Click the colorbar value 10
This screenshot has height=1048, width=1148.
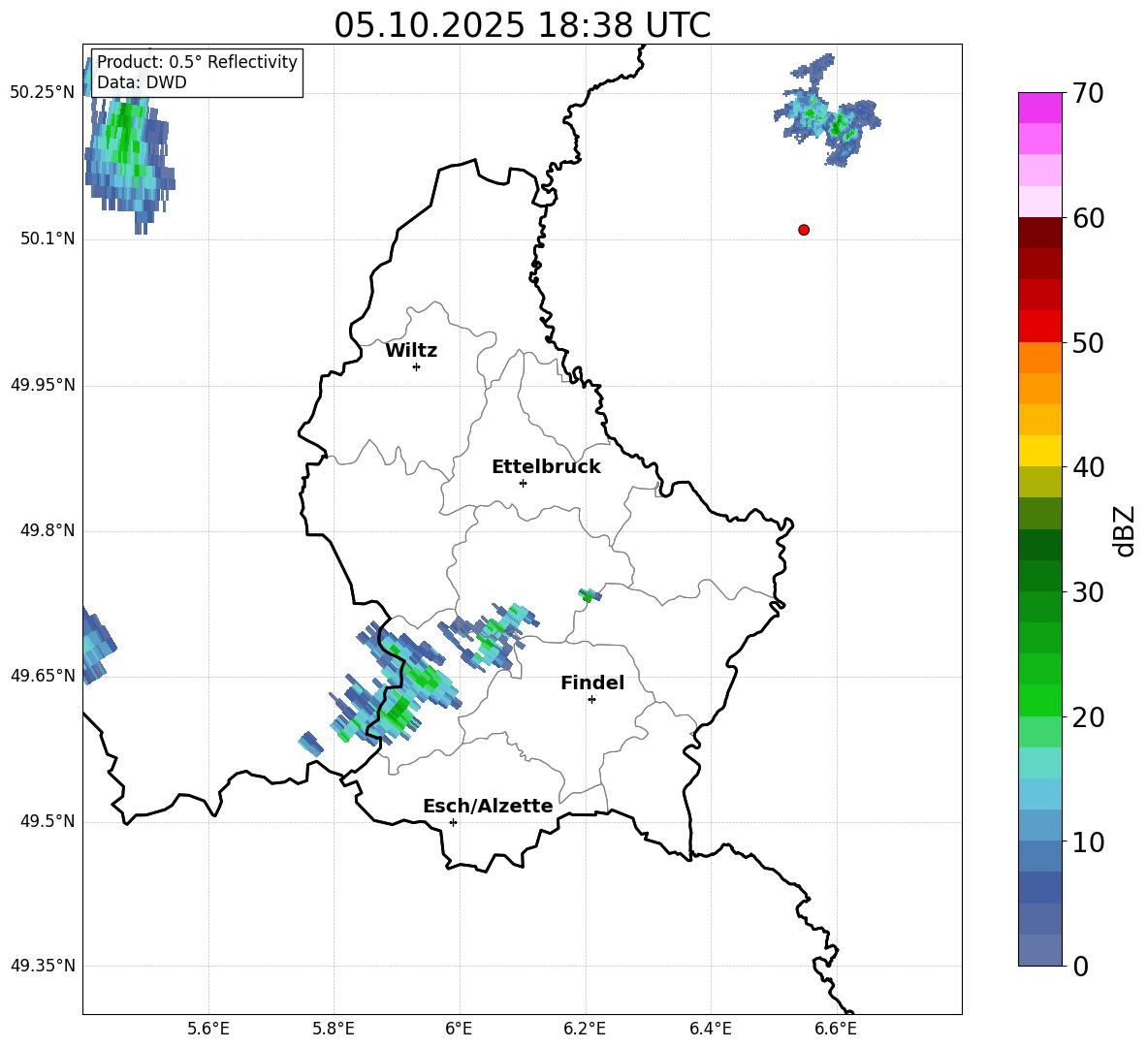point(1088,842)
